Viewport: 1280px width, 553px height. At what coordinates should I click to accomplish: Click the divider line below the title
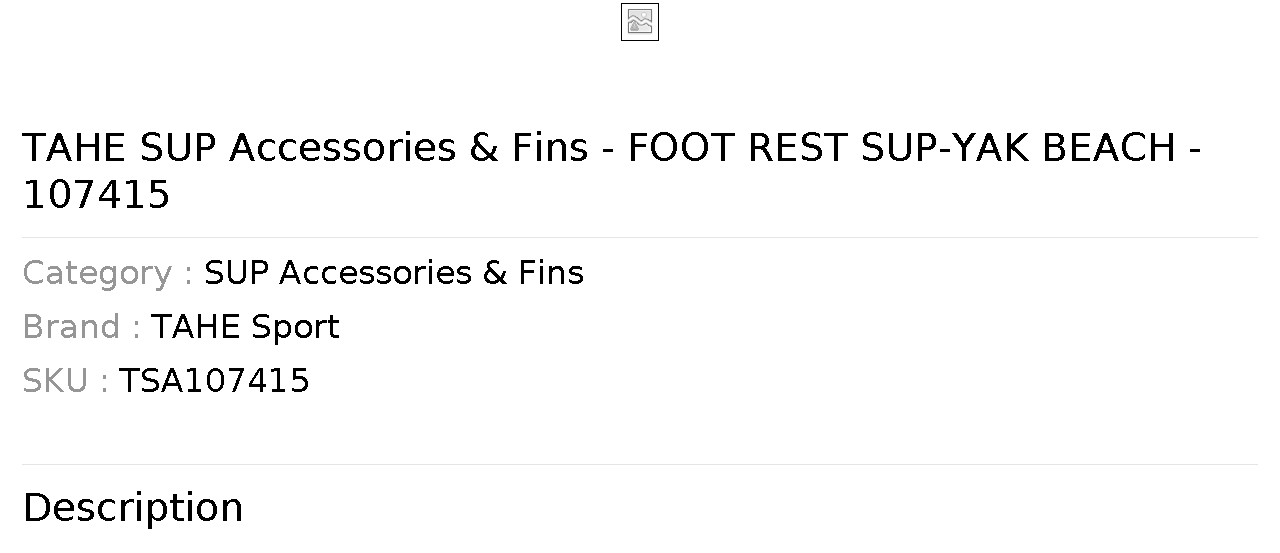[x=640, y=237]
